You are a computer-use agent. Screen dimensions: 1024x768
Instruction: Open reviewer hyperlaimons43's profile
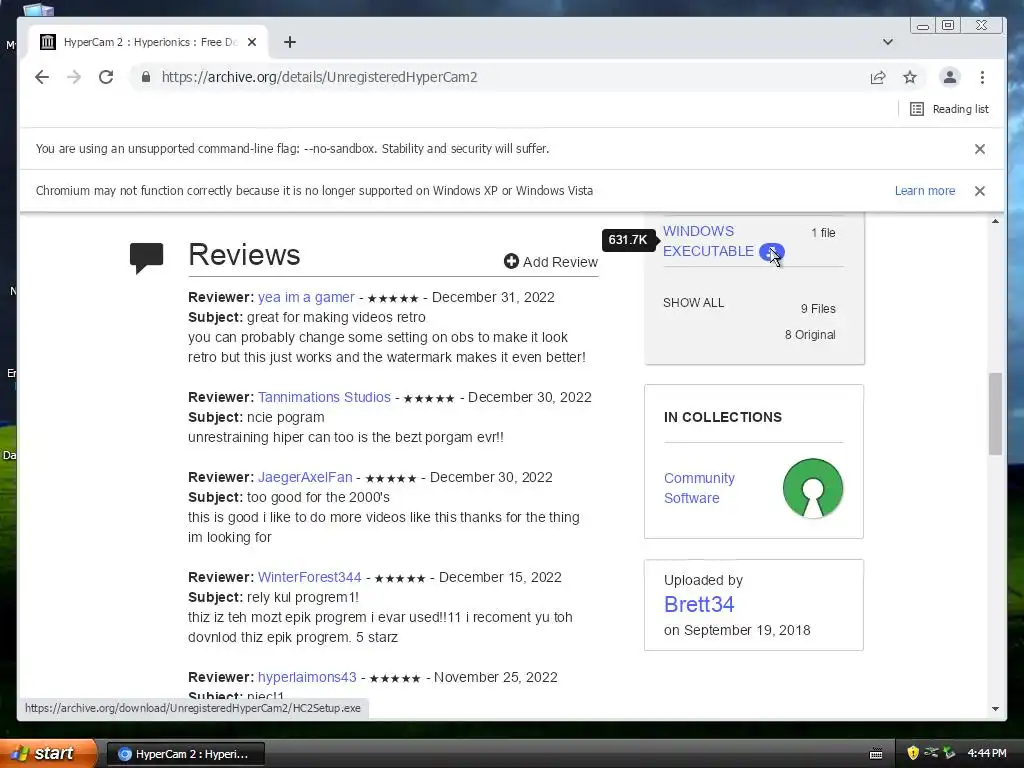pos(307,677)
